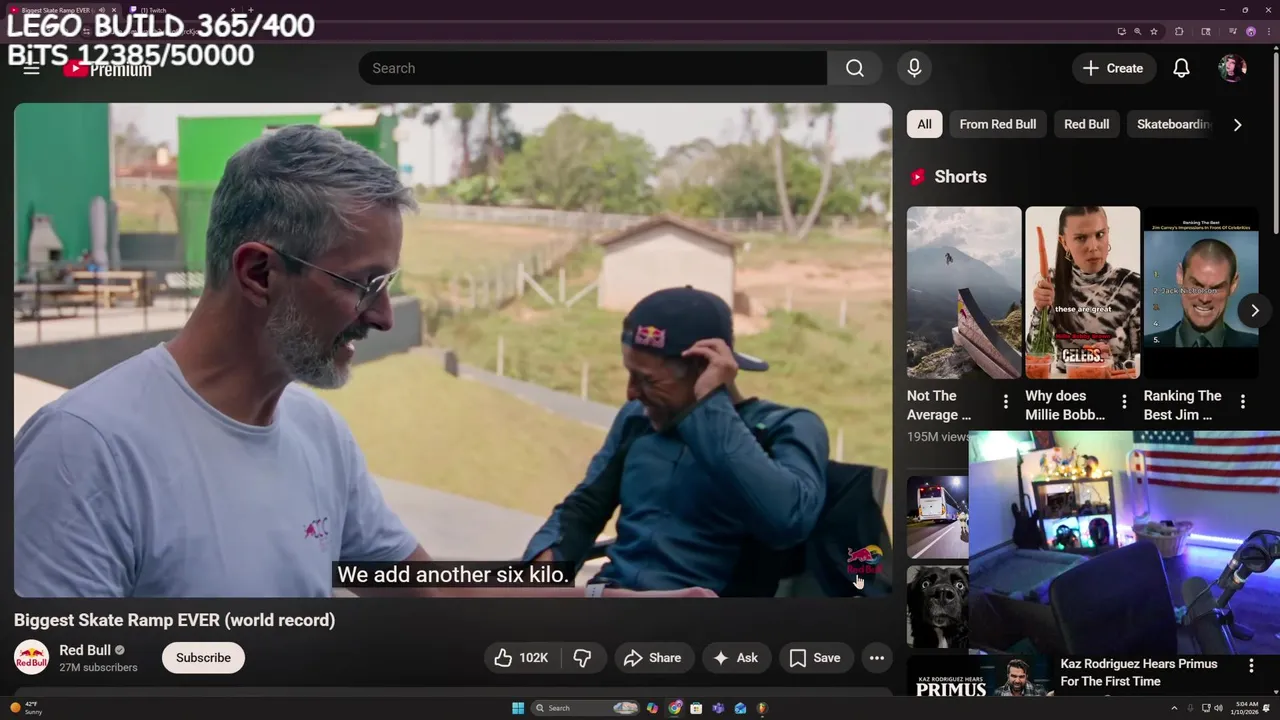This screenshot has height=720, width=1280.
Task: Open the Outlook mail taskbar icon
Action: coord(740,708)
